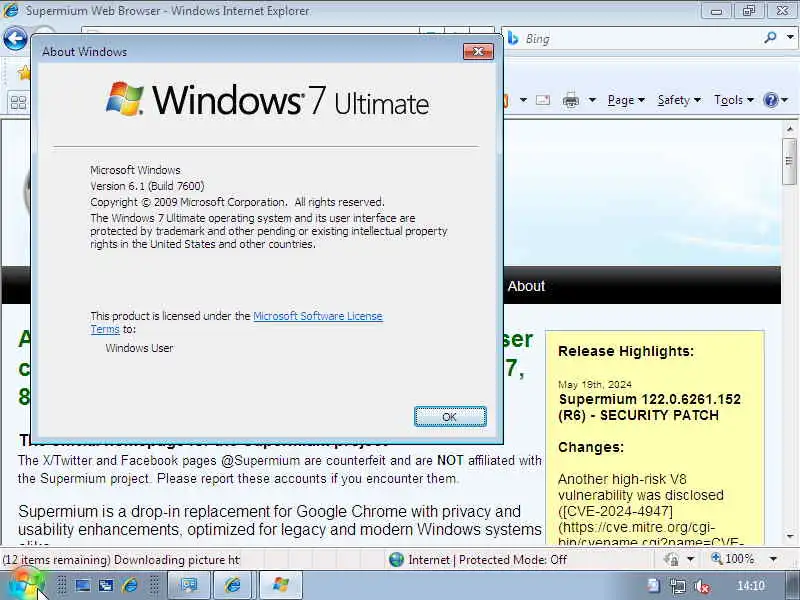Image resolution: width=800 pixels, height=600 pixels.
Task: Click the Print icon
Action: coord(570,101)
